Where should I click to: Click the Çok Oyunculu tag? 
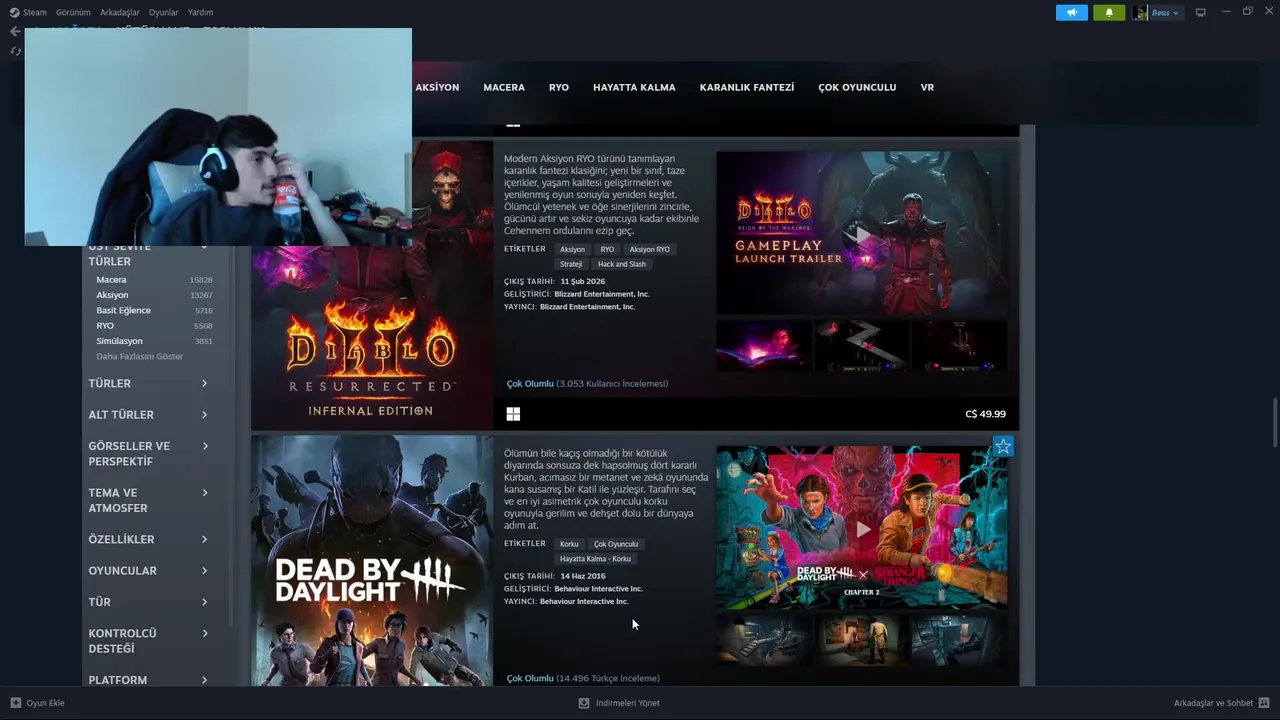click(616, 544)
